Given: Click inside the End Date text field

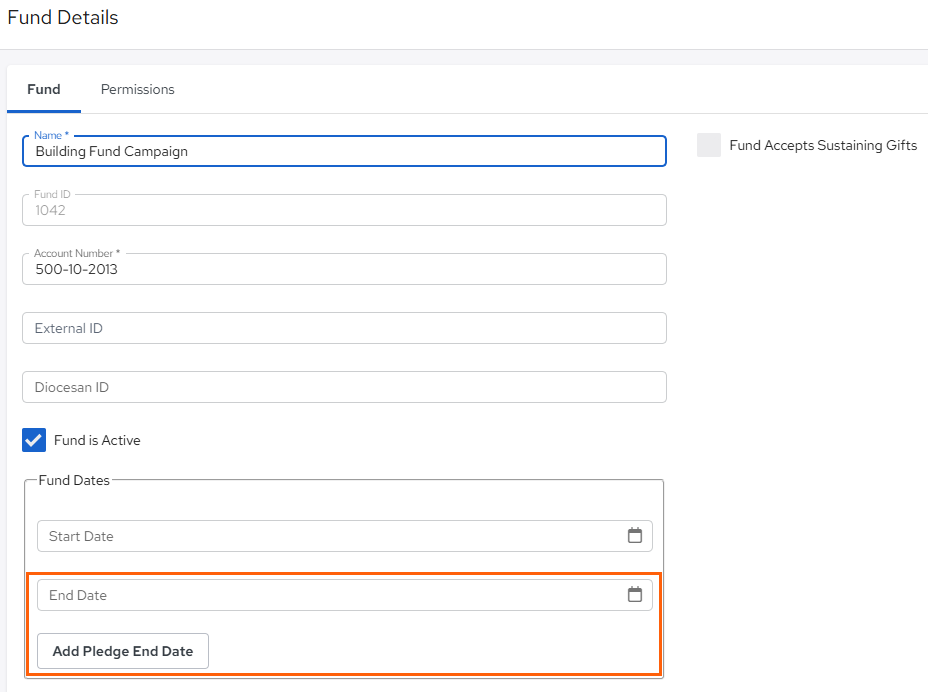Looking at the screenshot, I should click(331, 595).
